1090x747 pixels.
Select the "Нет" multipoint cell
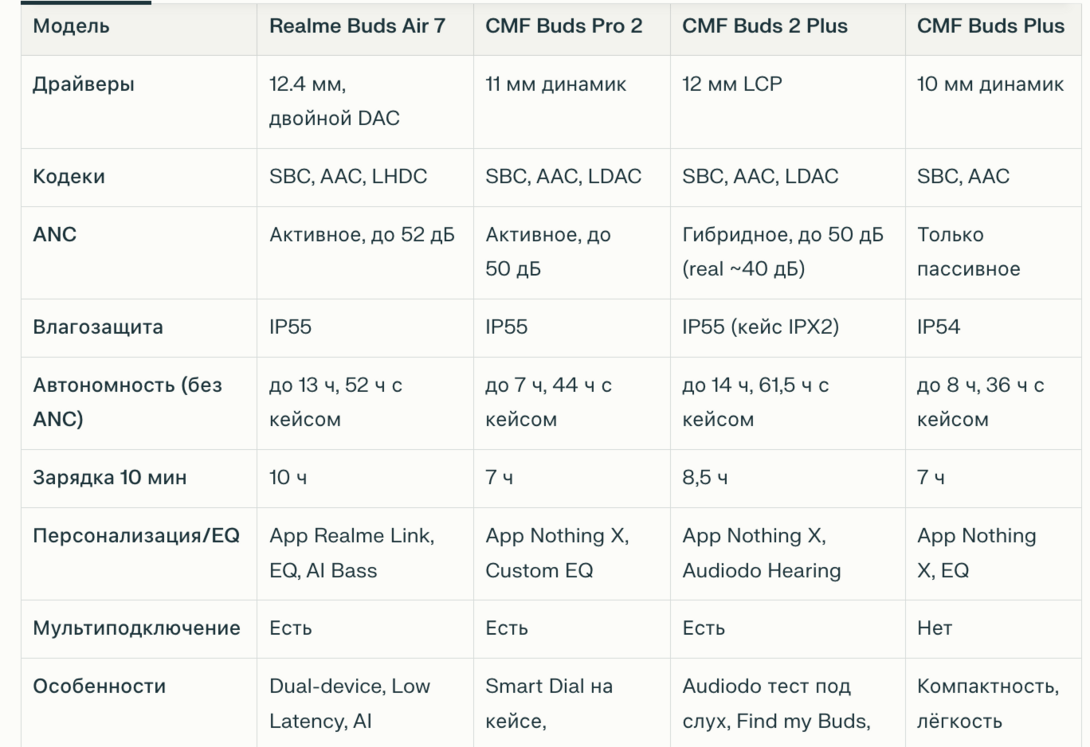click(934, 628)
